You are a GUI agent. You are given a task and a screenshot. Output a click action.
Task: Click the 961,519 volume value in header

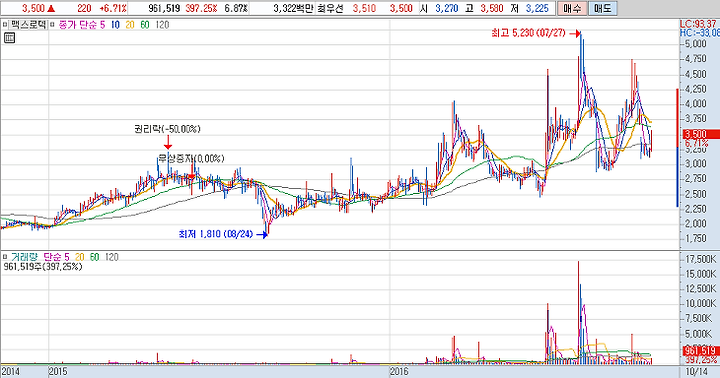click(164, 8)
